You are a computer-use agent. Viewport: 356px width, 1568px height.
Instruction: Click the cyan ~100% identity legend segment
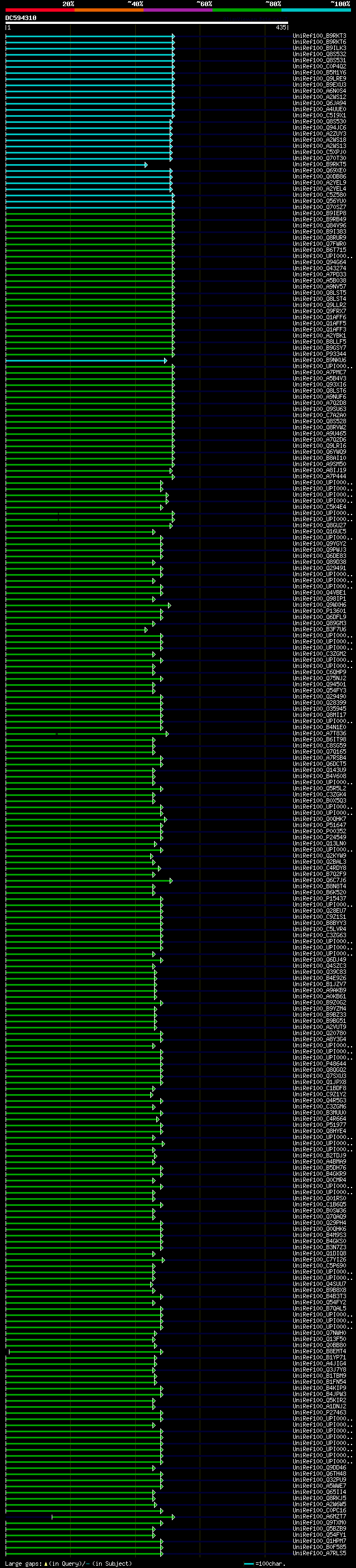[x=315, y=10]
